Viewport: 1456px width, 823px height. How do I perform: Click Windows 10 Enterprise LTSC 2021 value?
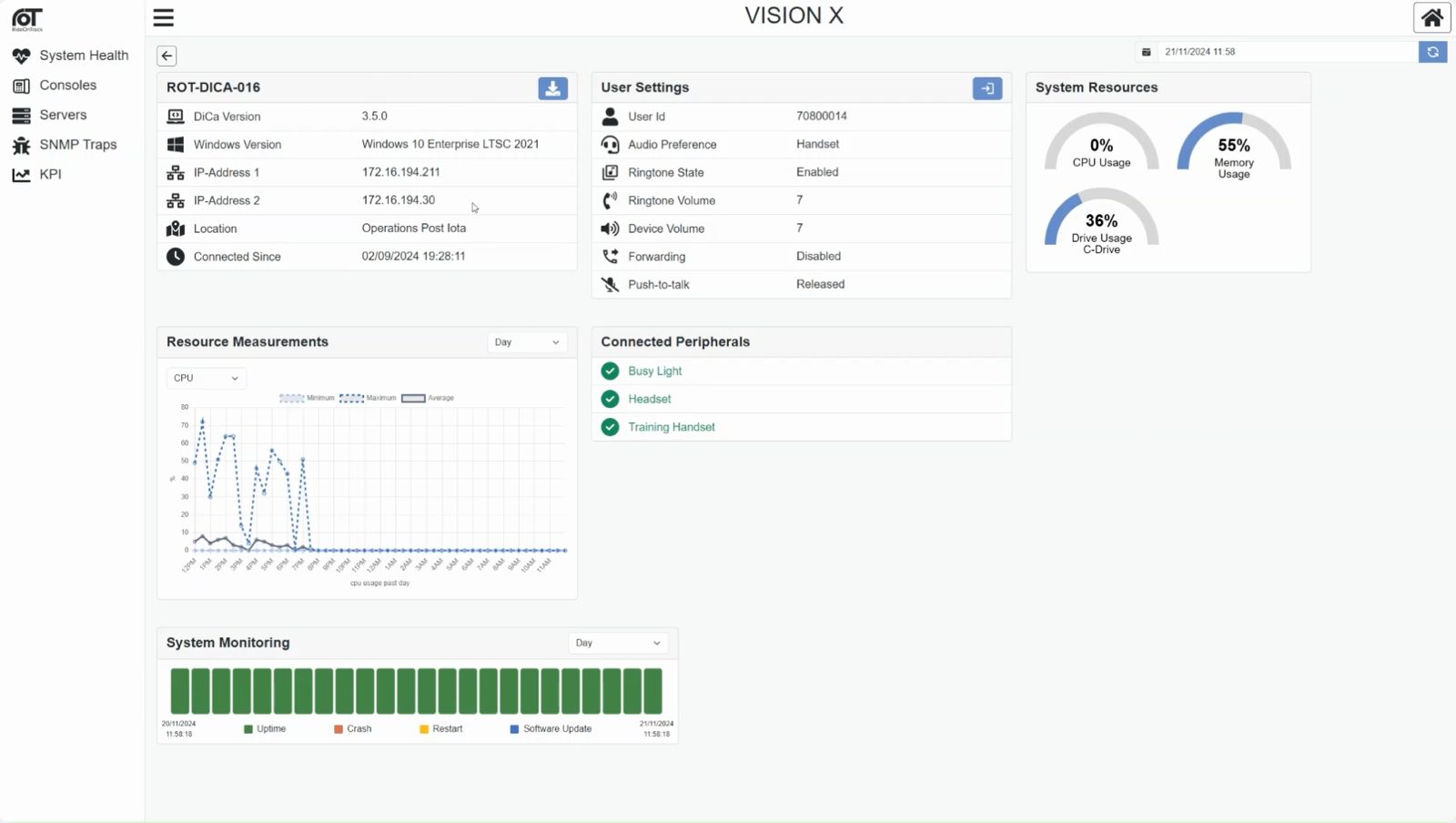pos(450,144)
